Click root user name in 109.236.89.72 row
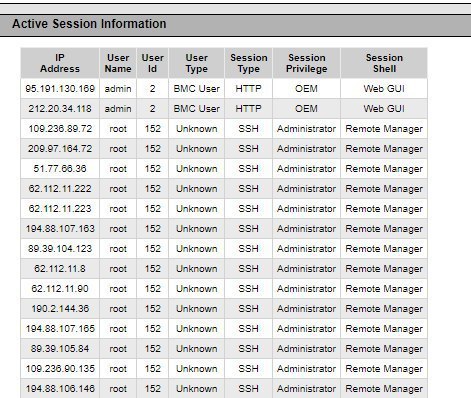Viewport: 471px width, 398px height. click(118, 129)
